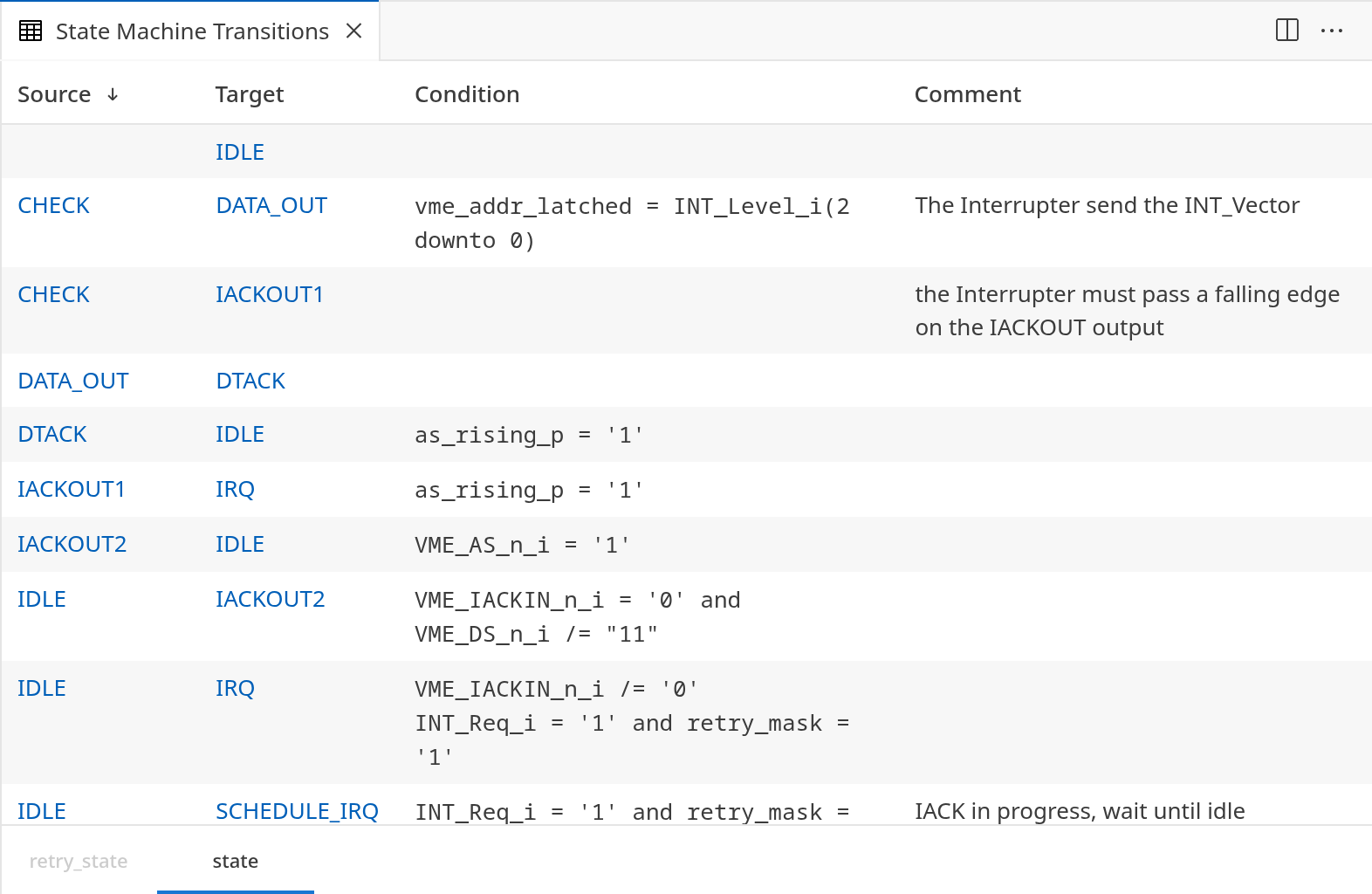Screen dimensions: 1372x894
Task: Sort by the Comment column header
Action: pos(967,94)
